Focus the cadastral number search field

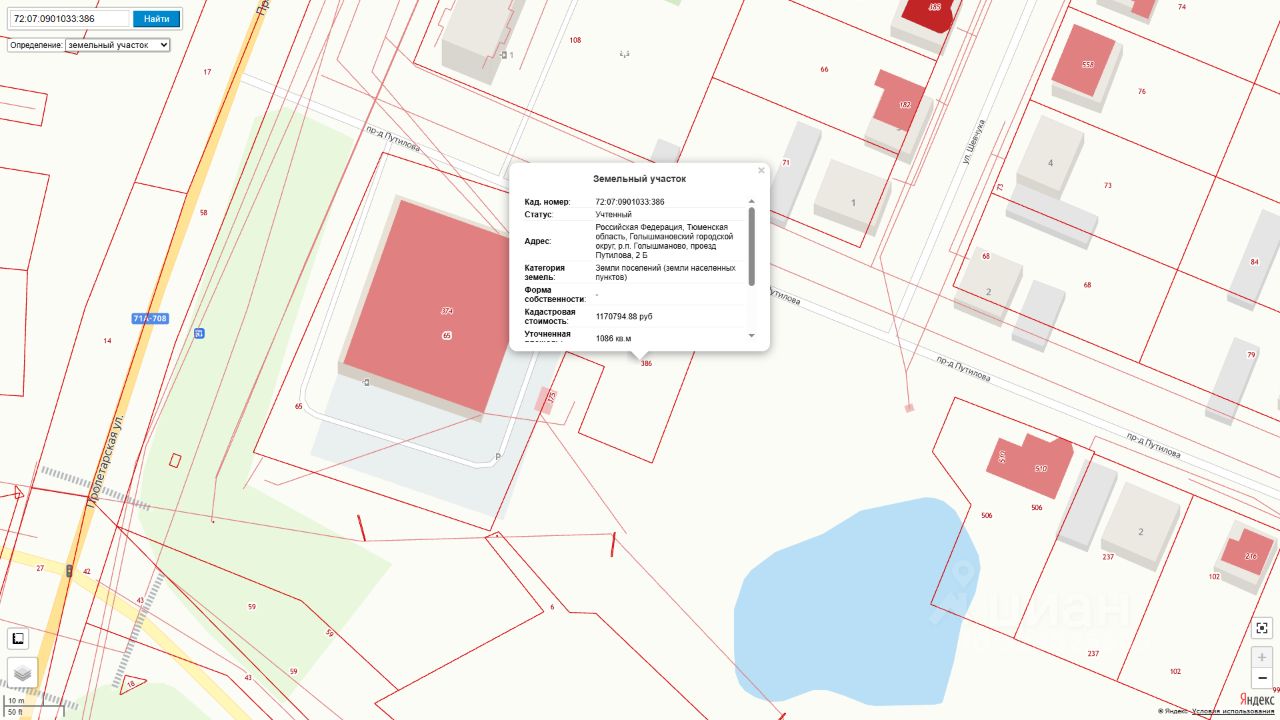click(x=69, y=18)
